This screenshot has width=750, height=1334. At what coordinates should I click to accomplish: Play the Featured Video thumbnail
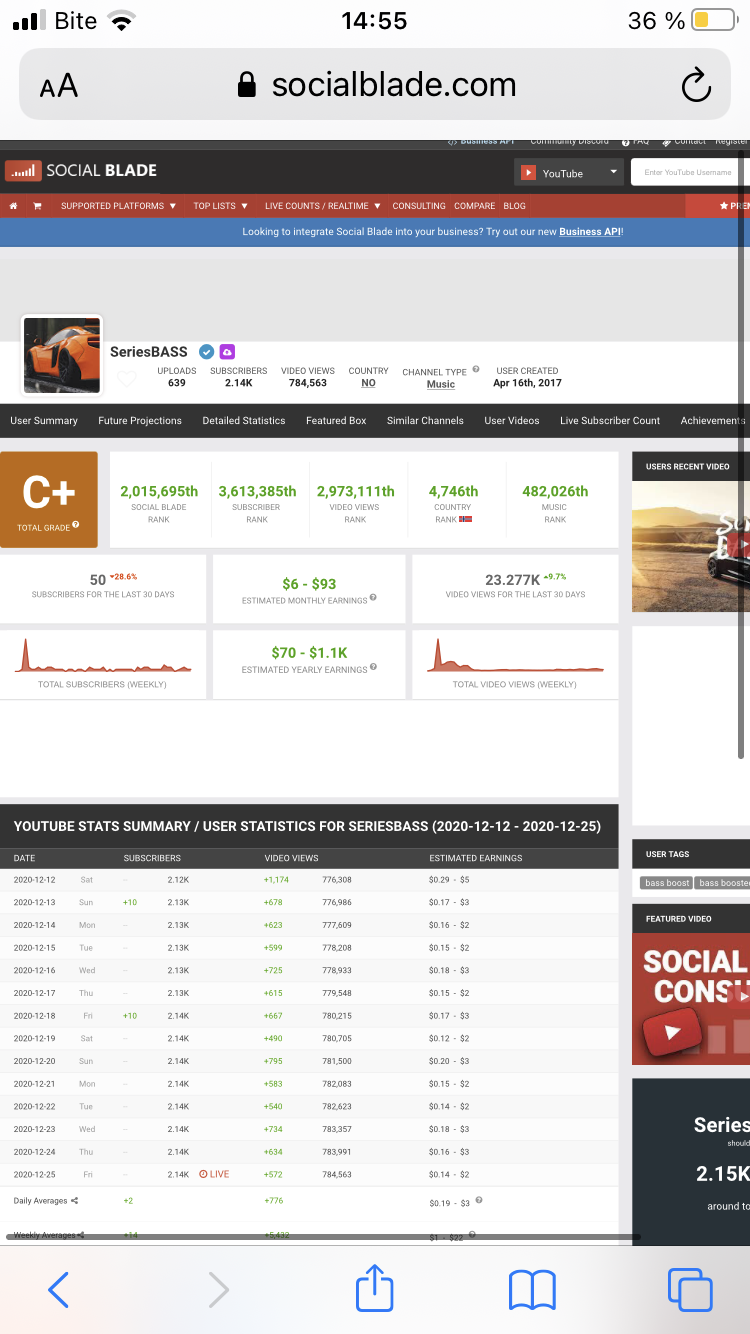pyautogui.click(x=691, y=999)
